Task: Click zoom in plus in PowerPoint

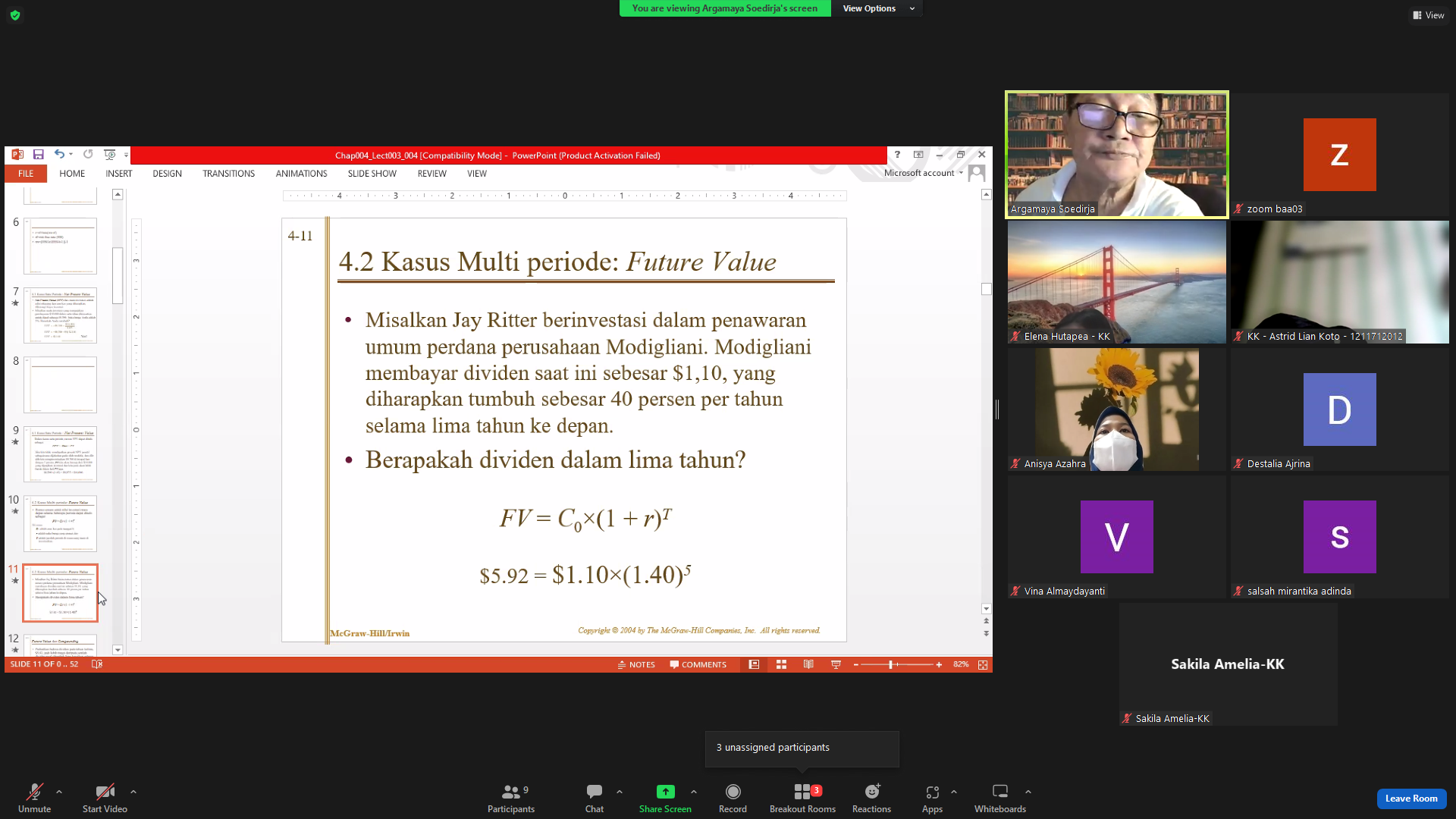Action: (x=939, y=664)
